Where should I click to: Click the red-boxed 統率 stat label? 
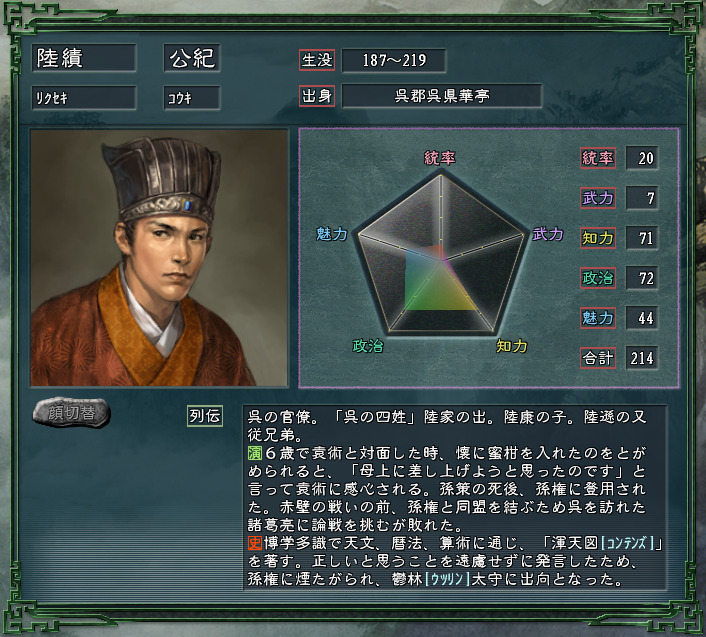pyautogui.click(x=598, y=158)
